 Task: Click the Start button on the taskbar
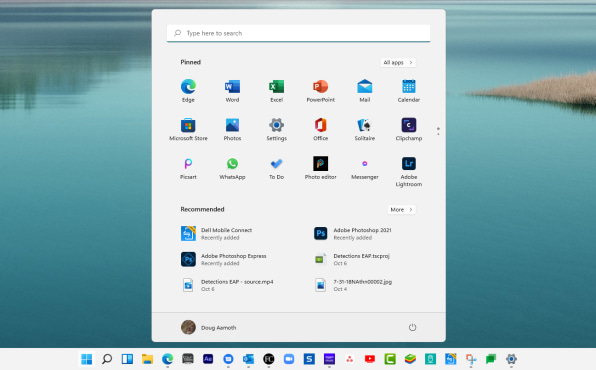point(87,359)
